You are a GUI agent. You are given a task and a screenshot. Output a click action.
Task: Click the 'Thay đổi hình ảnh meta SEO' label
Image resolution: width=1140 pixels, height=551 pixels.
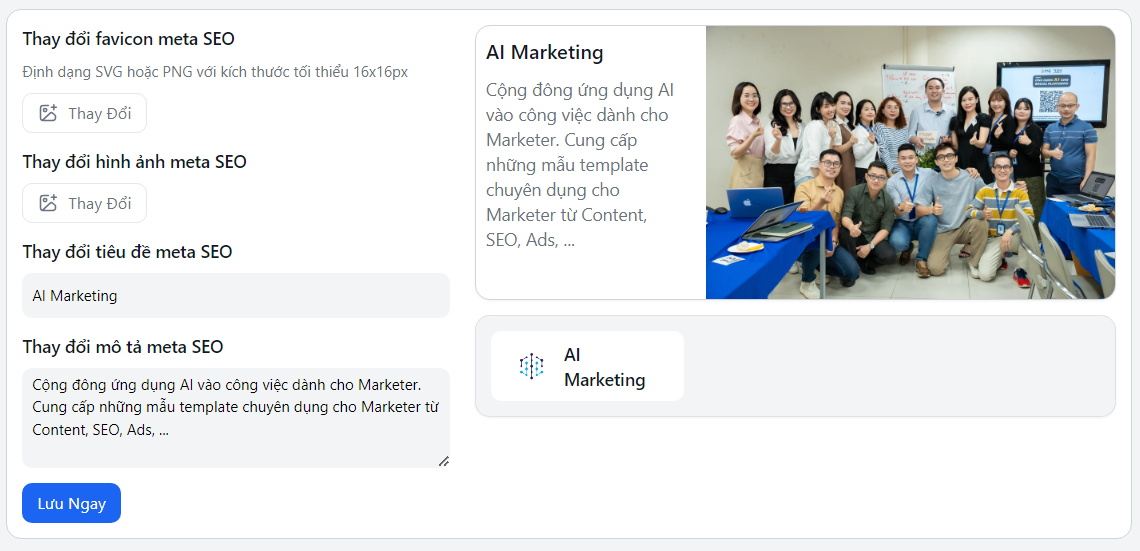coord(134,162)
